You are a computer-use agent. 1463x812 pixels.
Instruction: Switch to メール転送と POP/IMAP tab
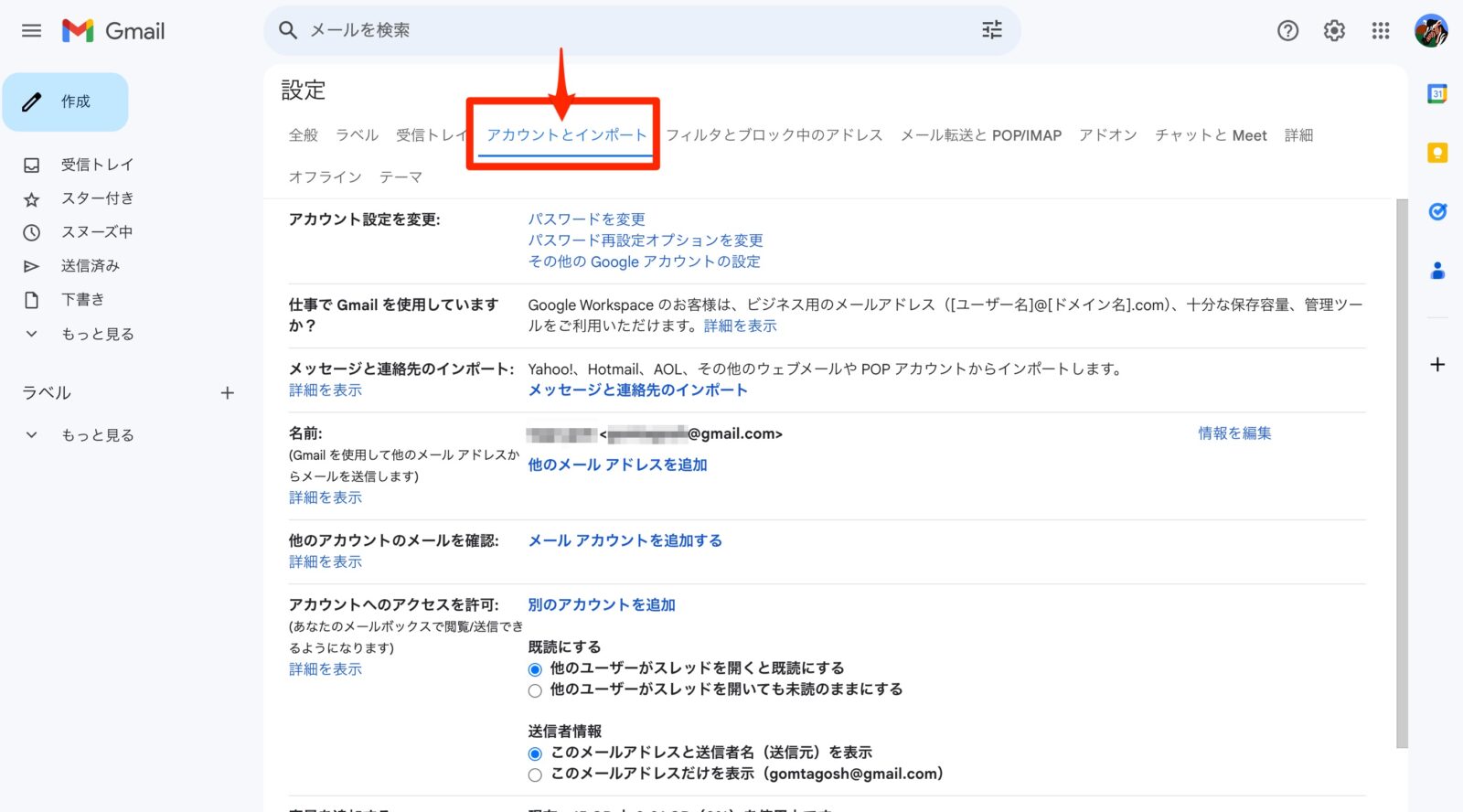980,135
